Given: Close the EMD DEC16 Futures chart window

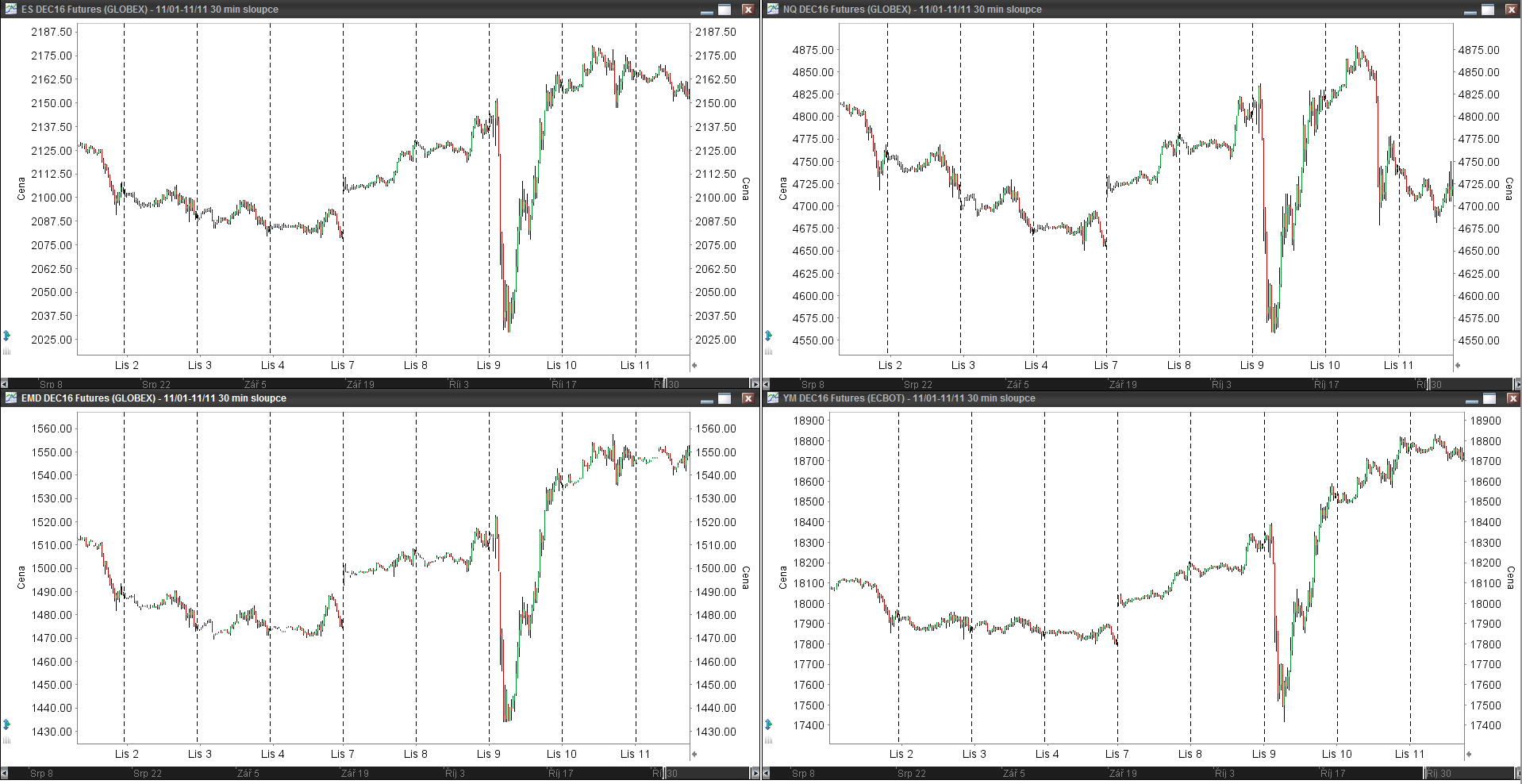Looking at the screenshot, I should coord(748,398).
